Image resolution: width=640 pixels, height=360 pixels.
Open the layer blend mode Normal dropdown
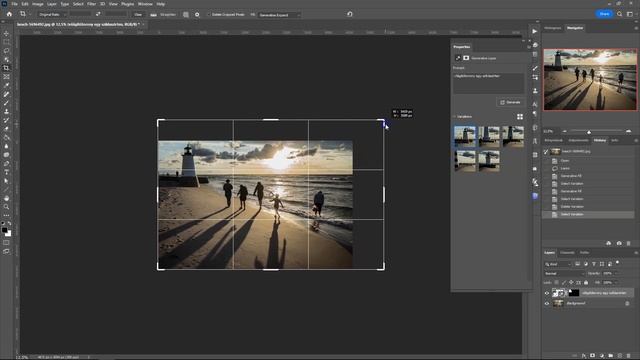click(564, 273)
